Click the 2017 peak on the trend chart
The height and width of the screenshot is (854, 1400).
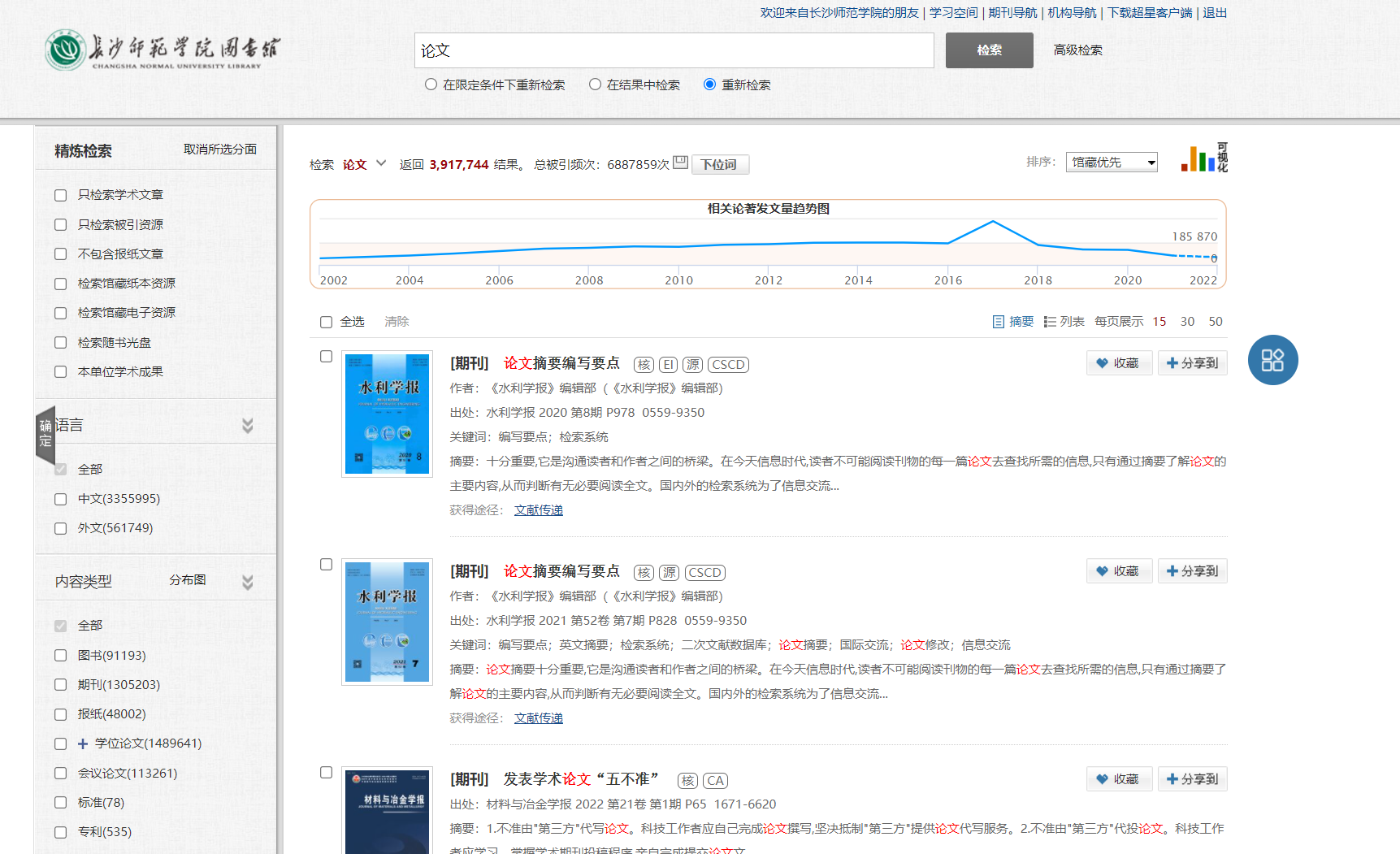(993, 221)
